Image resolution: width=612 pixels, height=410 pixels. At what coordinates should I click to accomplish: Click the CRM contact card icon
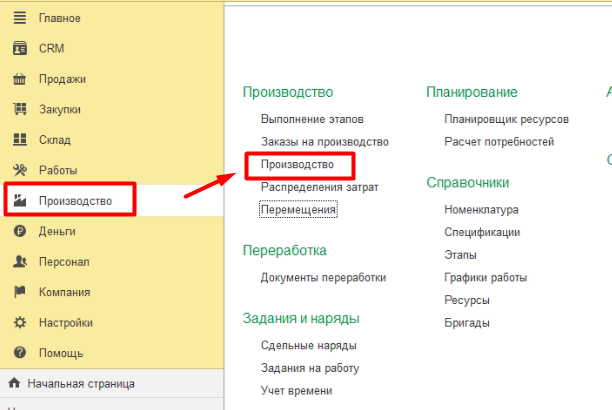20,48
